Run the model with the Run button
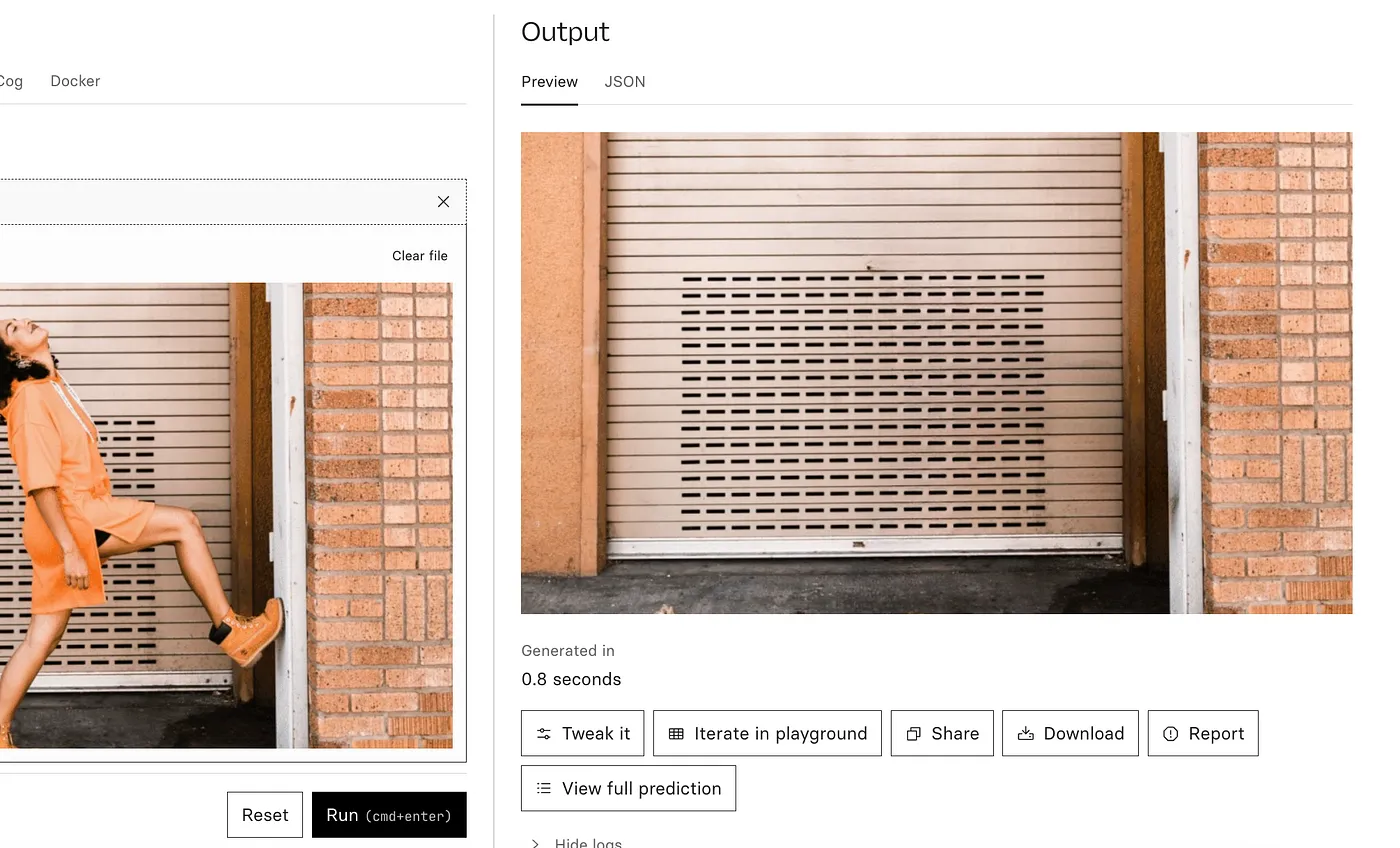The image size is (1400, 848). (x=389, y=815)
